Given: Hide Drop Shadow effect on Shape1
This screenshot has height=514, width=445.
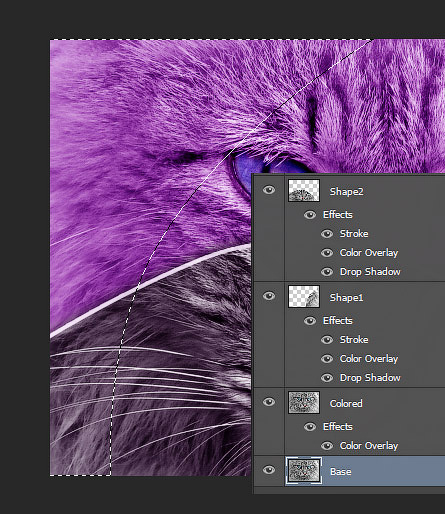Looking at the screenshot, I should pos(327,378).
